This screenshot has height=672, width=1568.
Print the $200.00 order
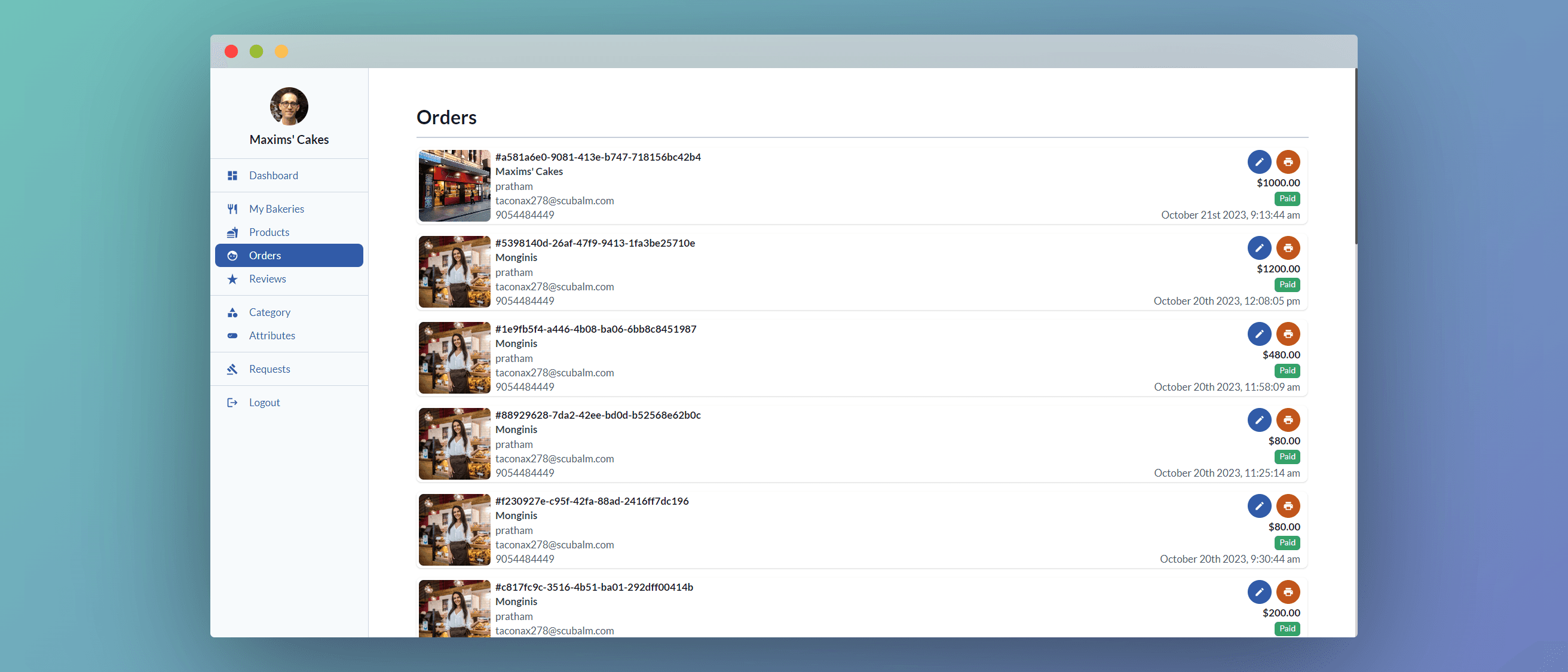[x=1287, y=591]
